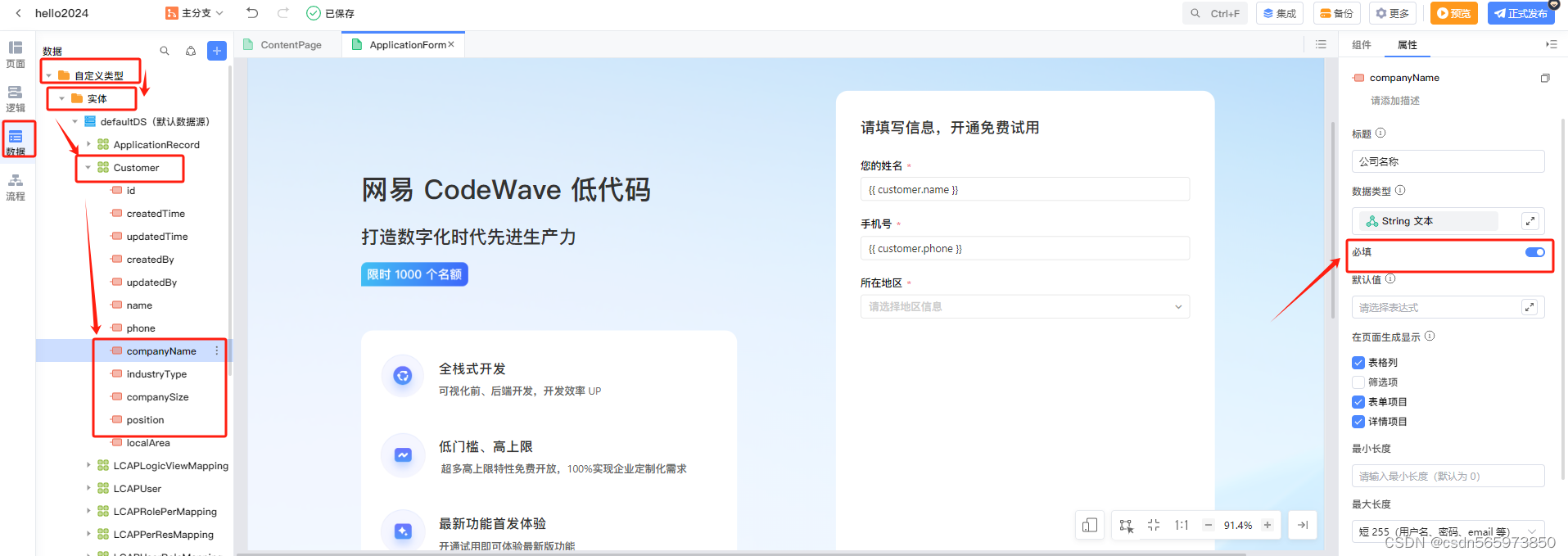Screen dimensions: 1568x556
Task: Click the blue 正式发布 publish button
Action: point(1521,13)
